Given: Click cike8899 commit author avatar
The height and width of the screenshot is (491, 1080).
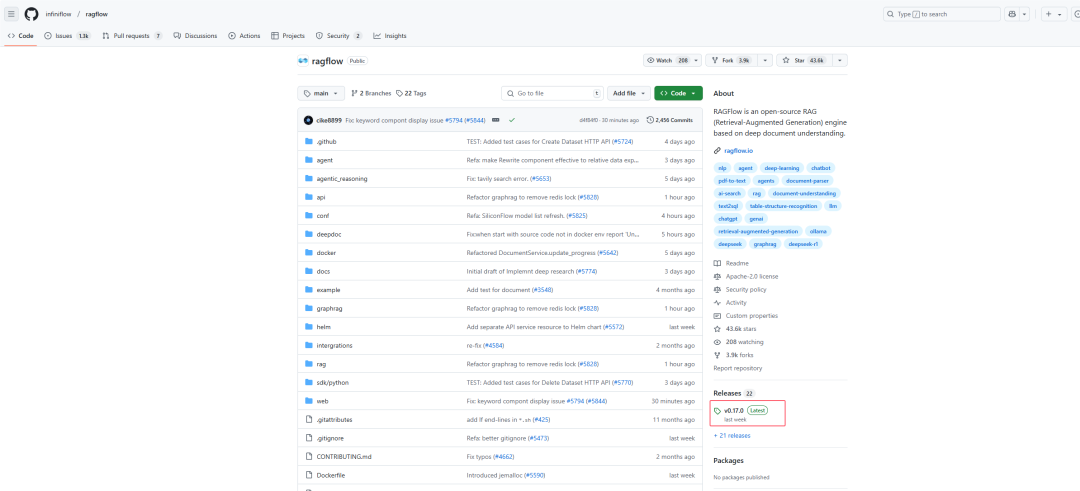Looking at the screenshot, I should 308,120.
